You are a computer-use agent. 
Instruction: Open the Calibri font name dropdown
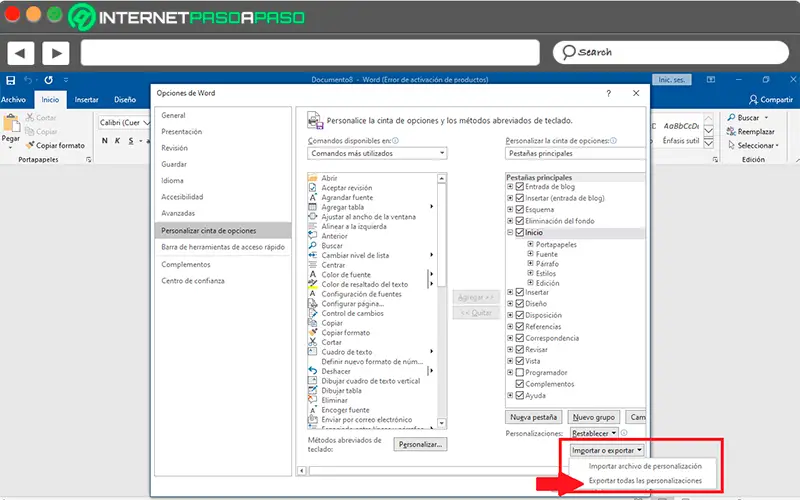point(147,122)
